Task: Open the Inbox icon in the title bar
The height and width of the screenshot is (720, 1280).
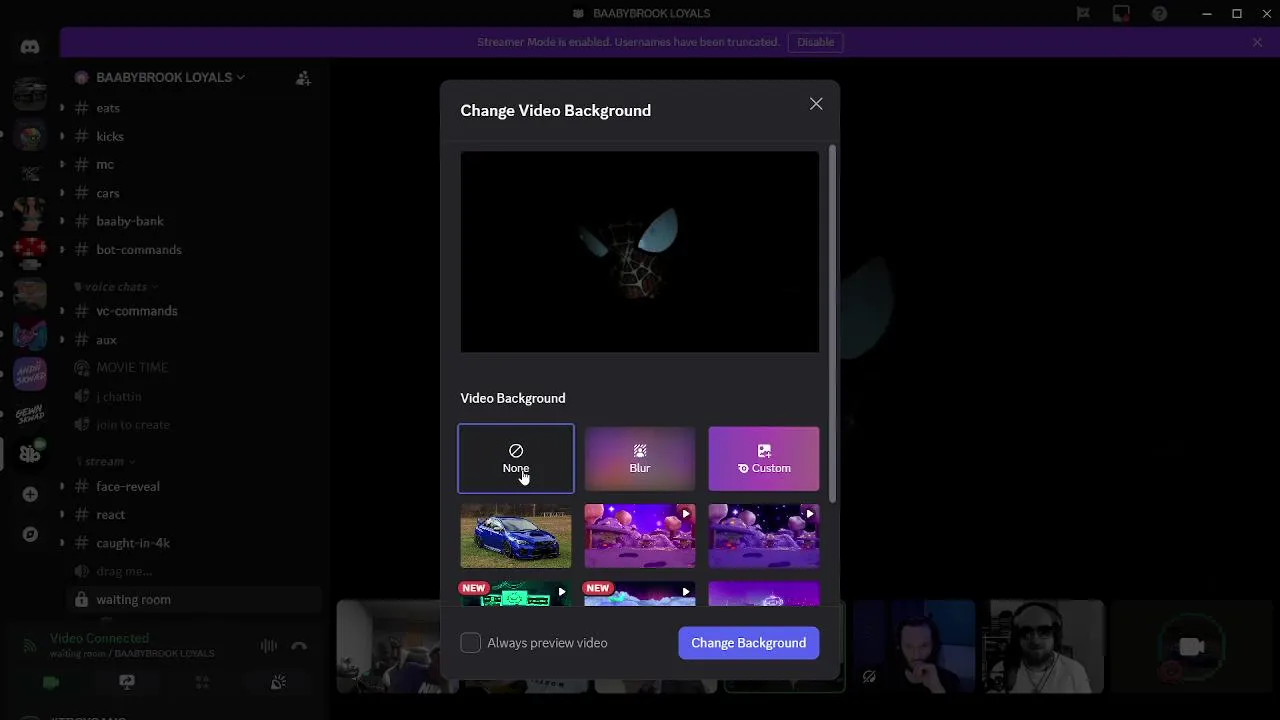Action: point(1121,14)
